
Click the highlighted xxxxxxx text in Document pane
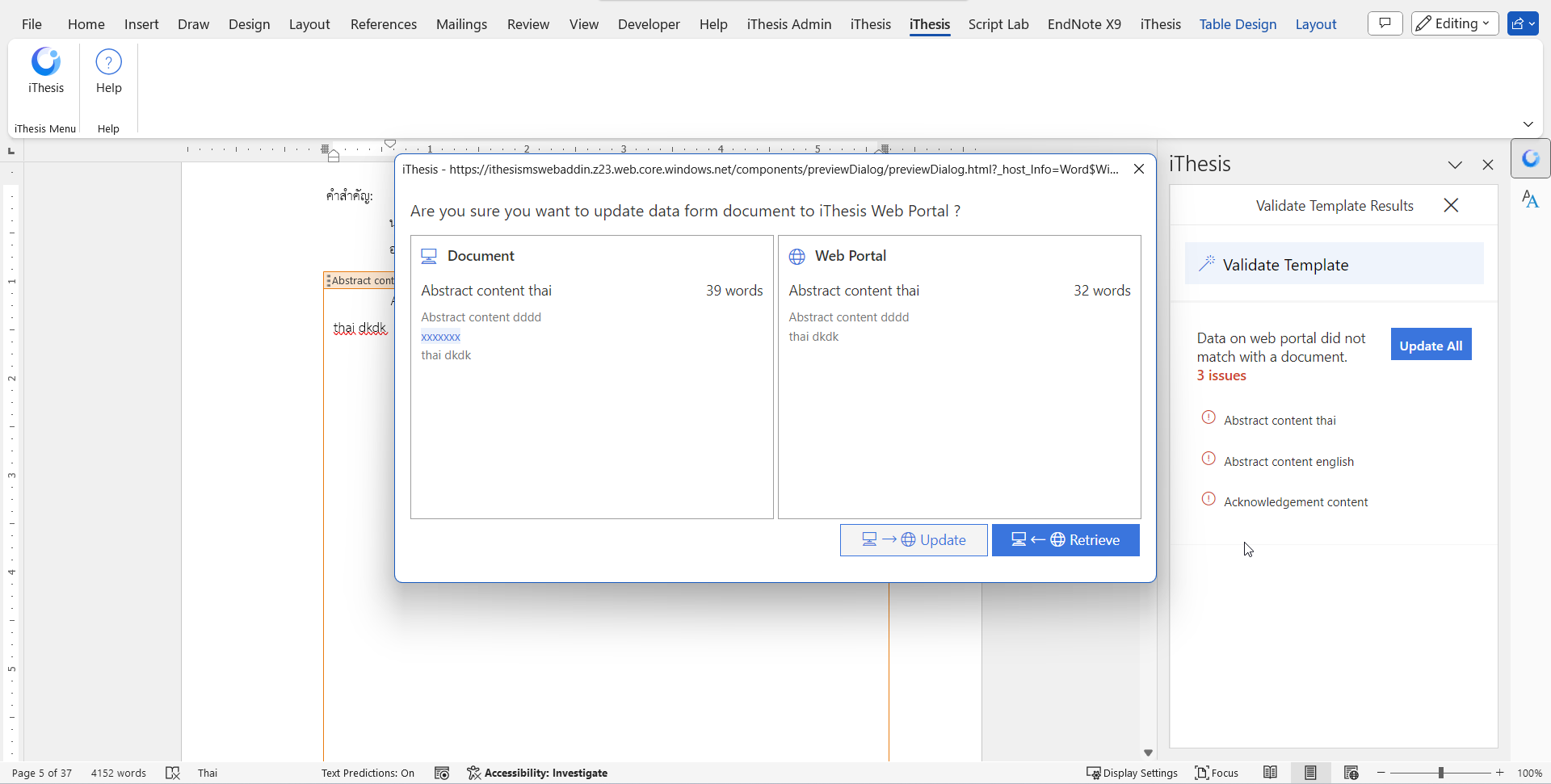click(441, 337)
